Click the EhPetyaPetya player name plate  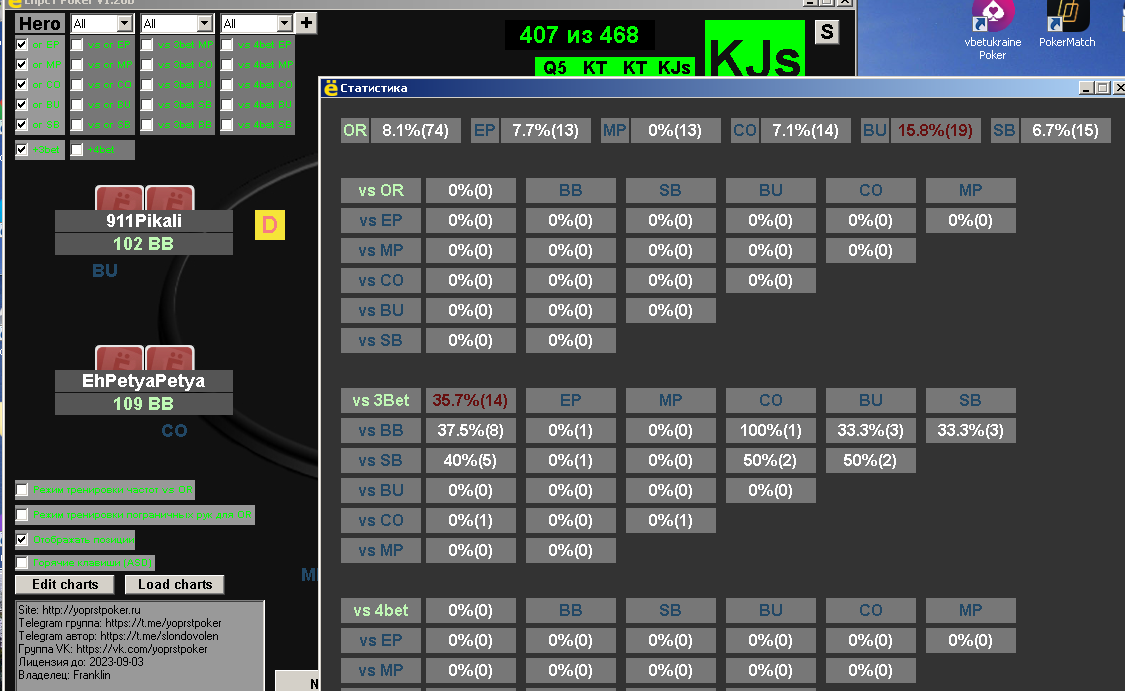pos(143,381)
